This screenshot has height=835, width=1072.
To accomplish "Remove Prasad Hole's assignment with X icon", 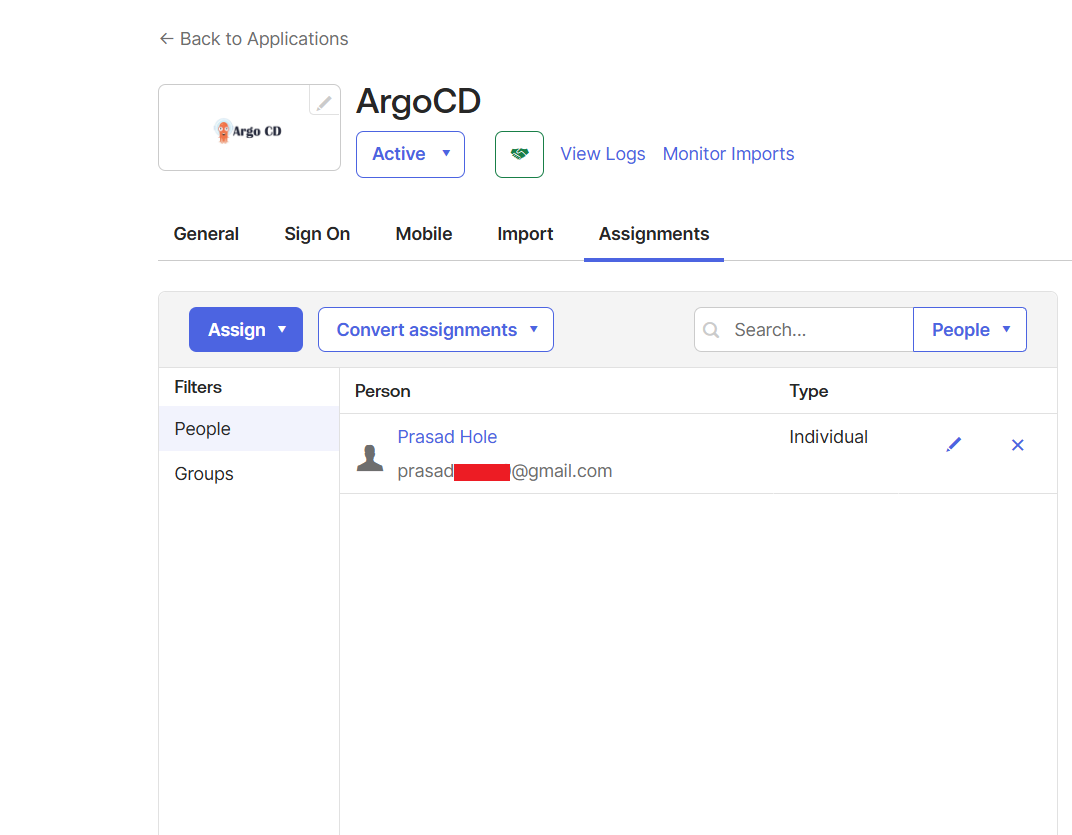I will click(x=1017, y=445).
